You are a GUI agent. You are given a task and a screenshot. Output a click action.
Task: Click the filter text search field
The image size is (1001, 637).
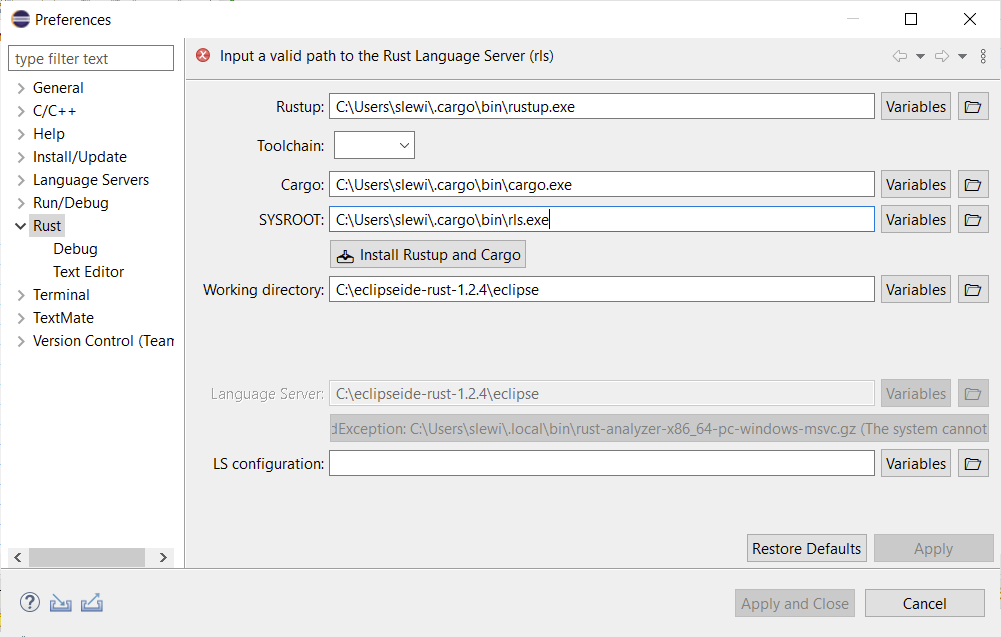[92, 59]
